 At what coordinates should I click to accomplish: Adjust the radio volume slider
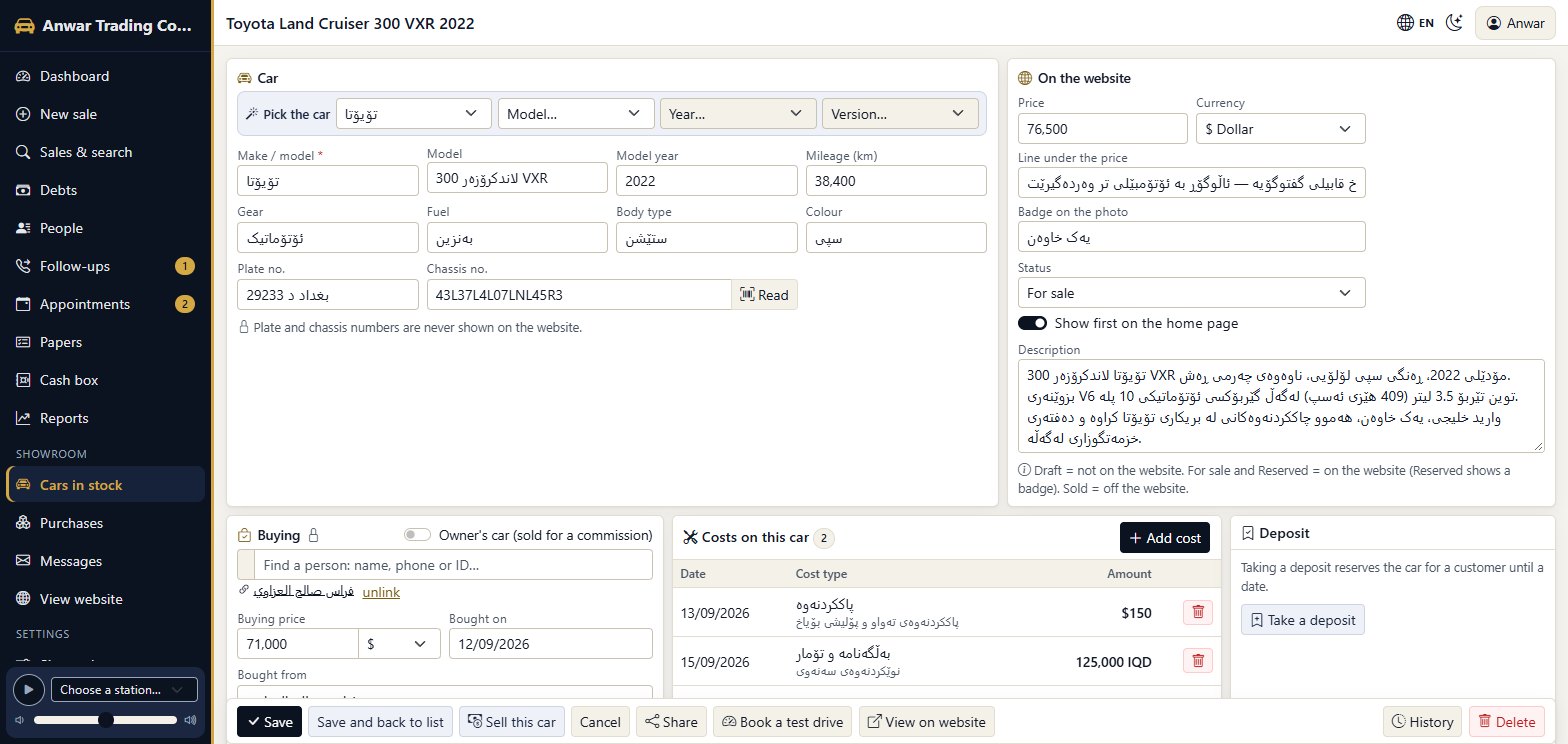[105, 720]
